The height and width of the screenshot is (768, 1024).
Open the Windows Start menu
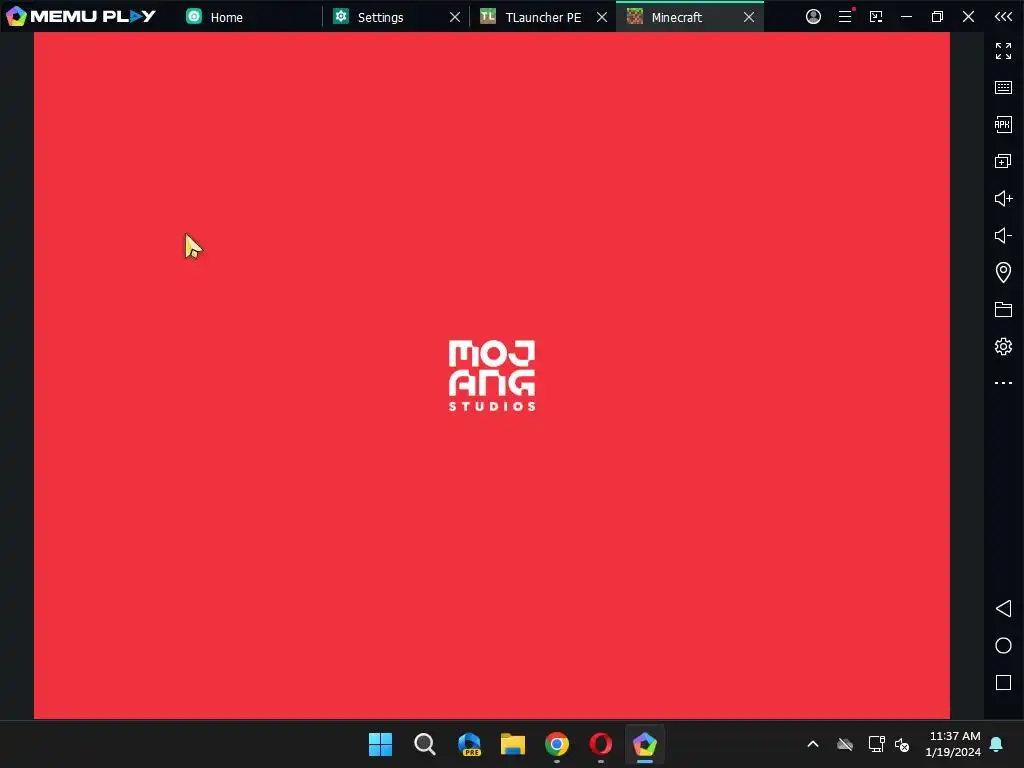pyautogui.click(x=380, y=744)
